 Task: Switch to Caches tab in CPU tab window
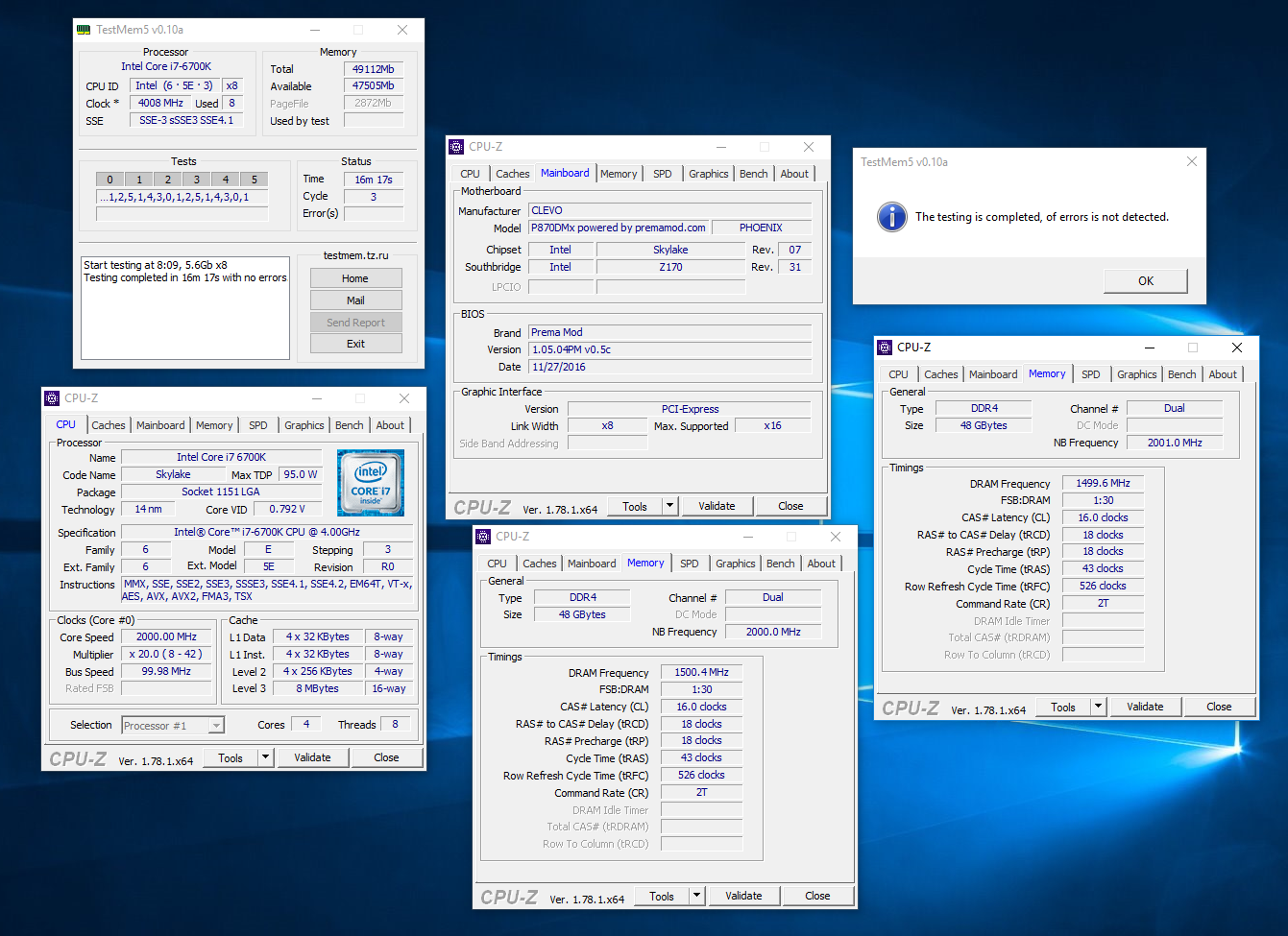109,425
